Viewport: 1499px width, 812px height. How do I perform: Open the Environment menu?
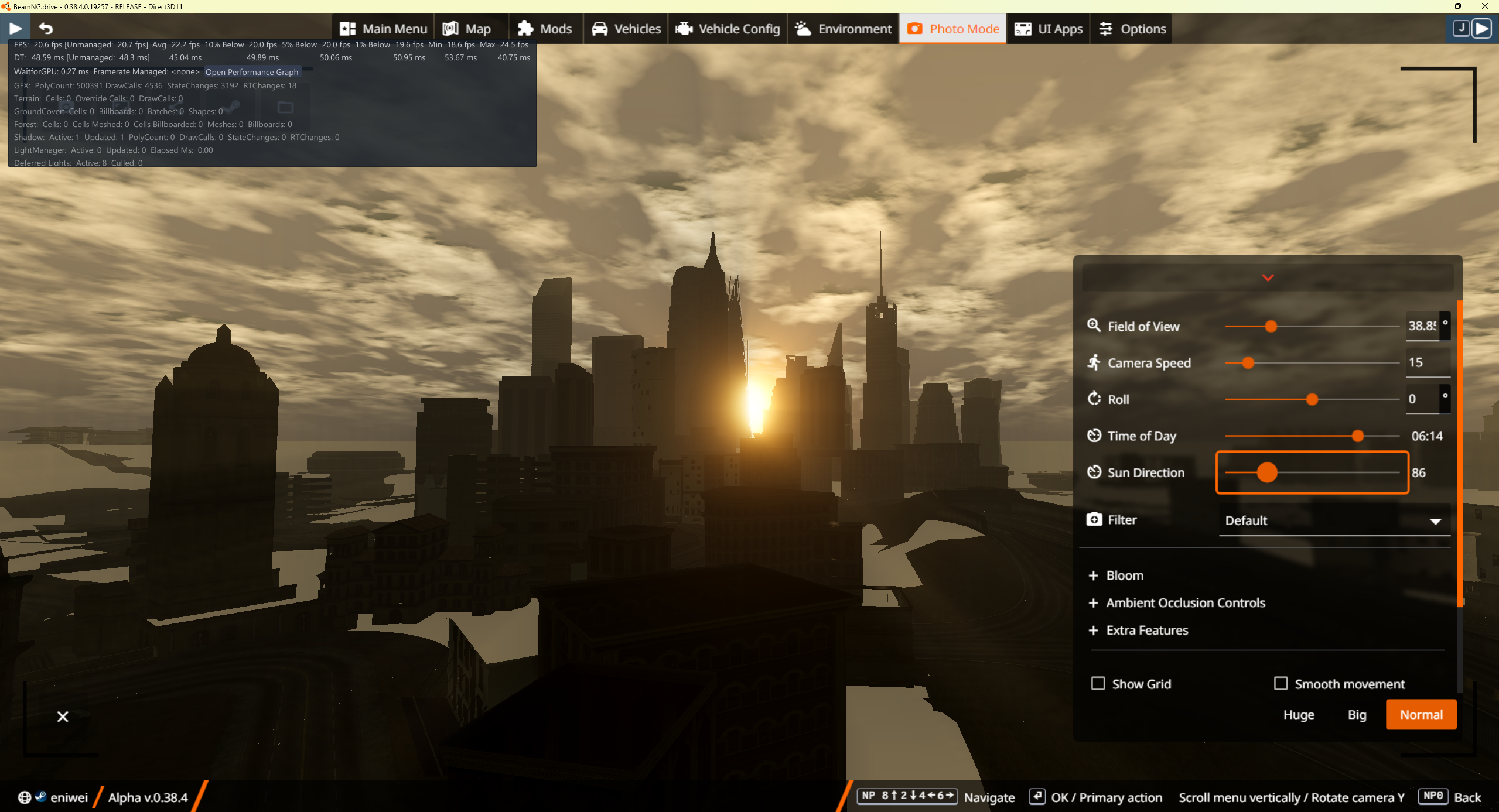click(844, 29)
